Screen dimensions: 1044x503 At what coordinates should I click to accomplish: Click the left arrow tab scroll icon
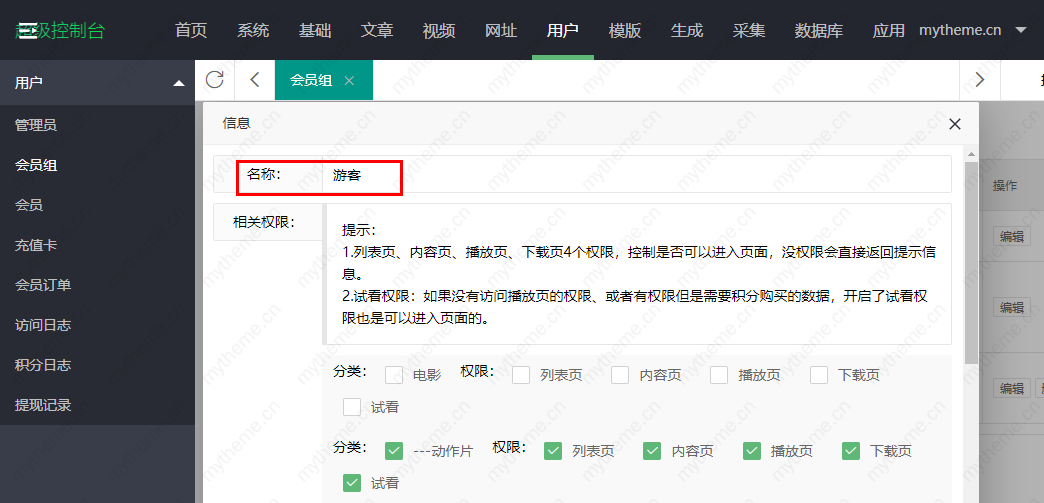[x=255, y=80]
